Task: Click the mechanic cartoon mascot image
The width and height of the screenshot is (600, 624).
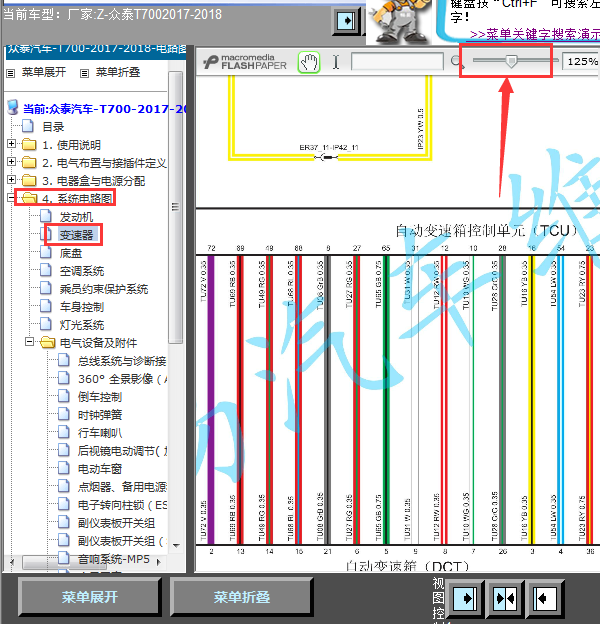Action: coord(398,21)
